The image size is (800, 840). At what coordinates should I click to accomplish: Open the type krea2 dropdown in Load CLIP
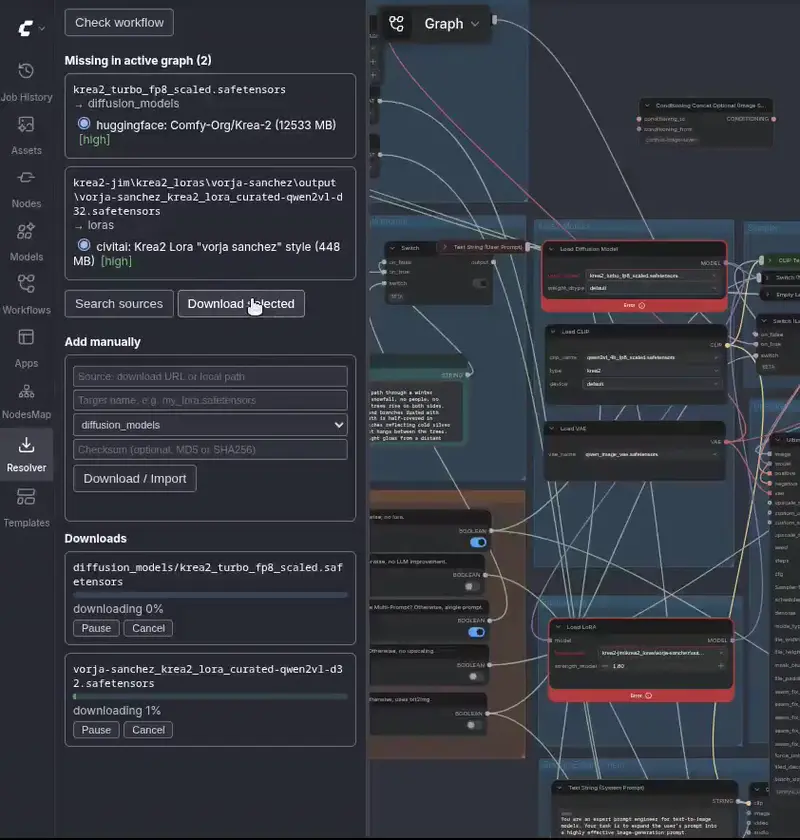pos(651,371)
